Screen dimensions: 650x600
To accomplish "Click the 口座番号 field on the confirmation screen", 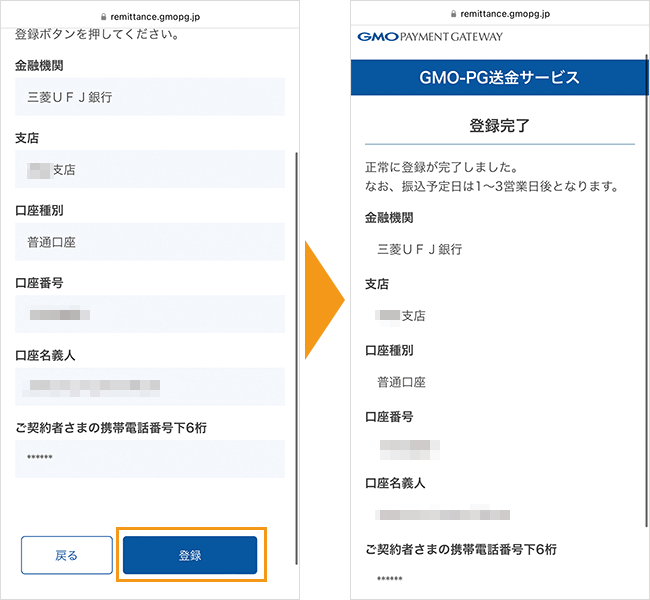I will 150,314.
